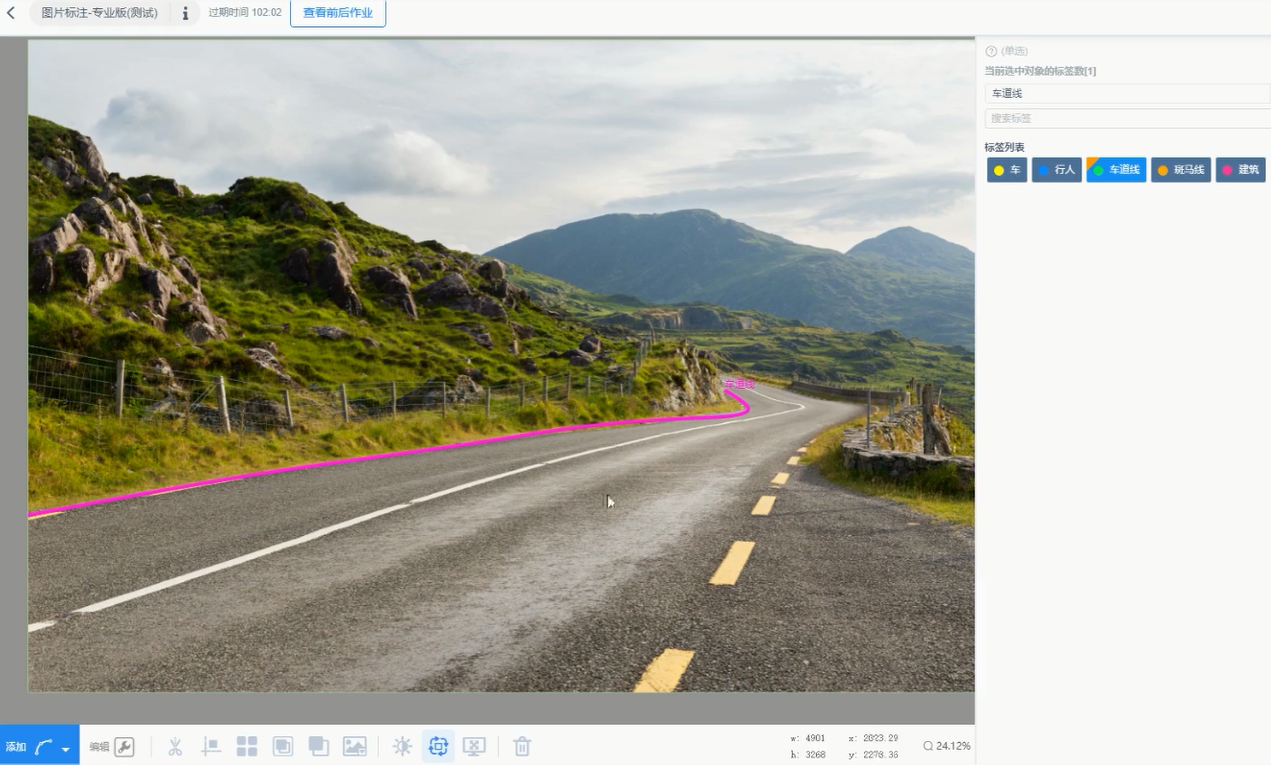Click the back arrow at top left
This screenshot has height=765, width=1271.
(11, 13)
